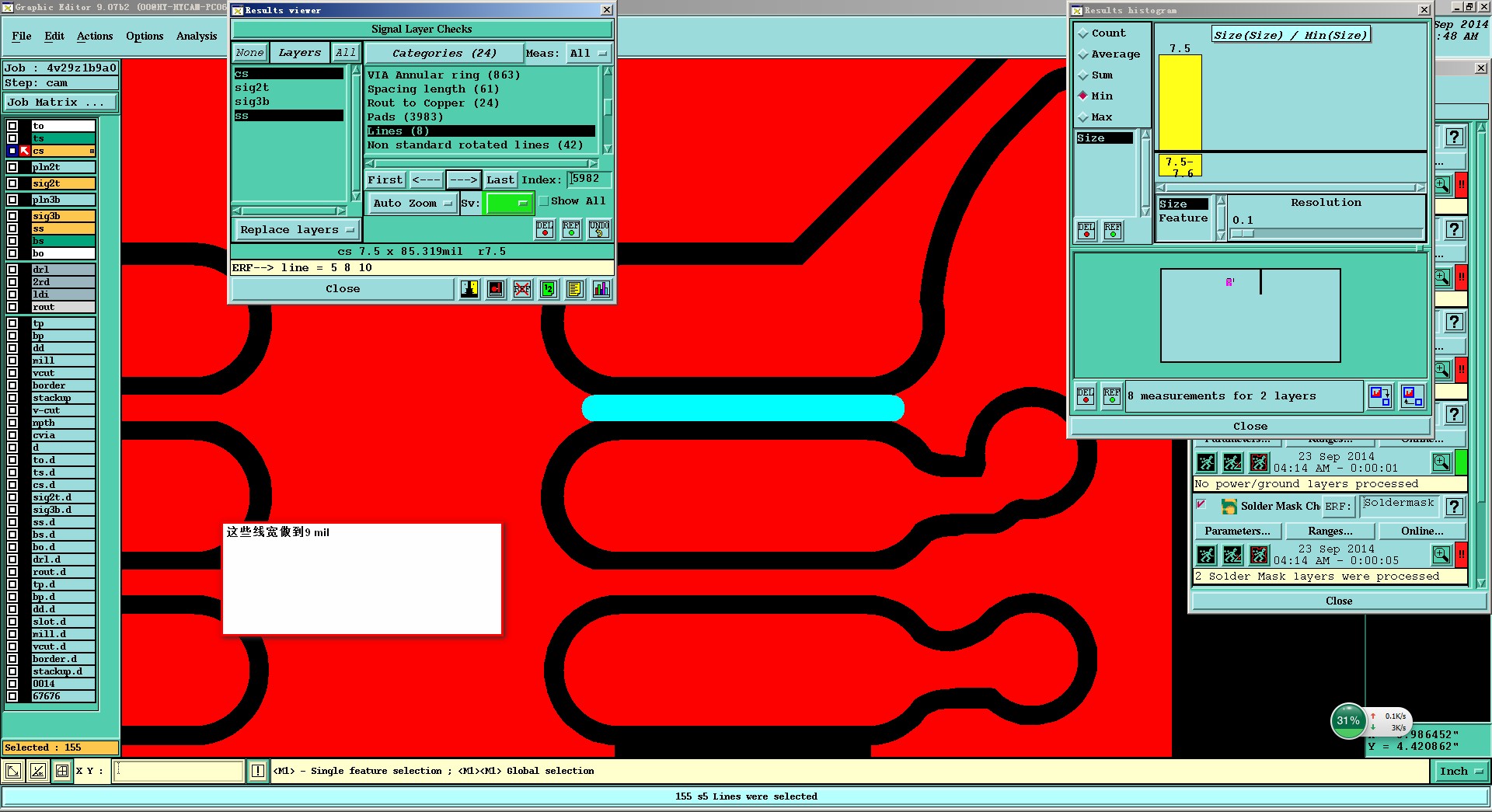Open the File menu
This screenshot has height=812, width=1492.
(22, 37)
